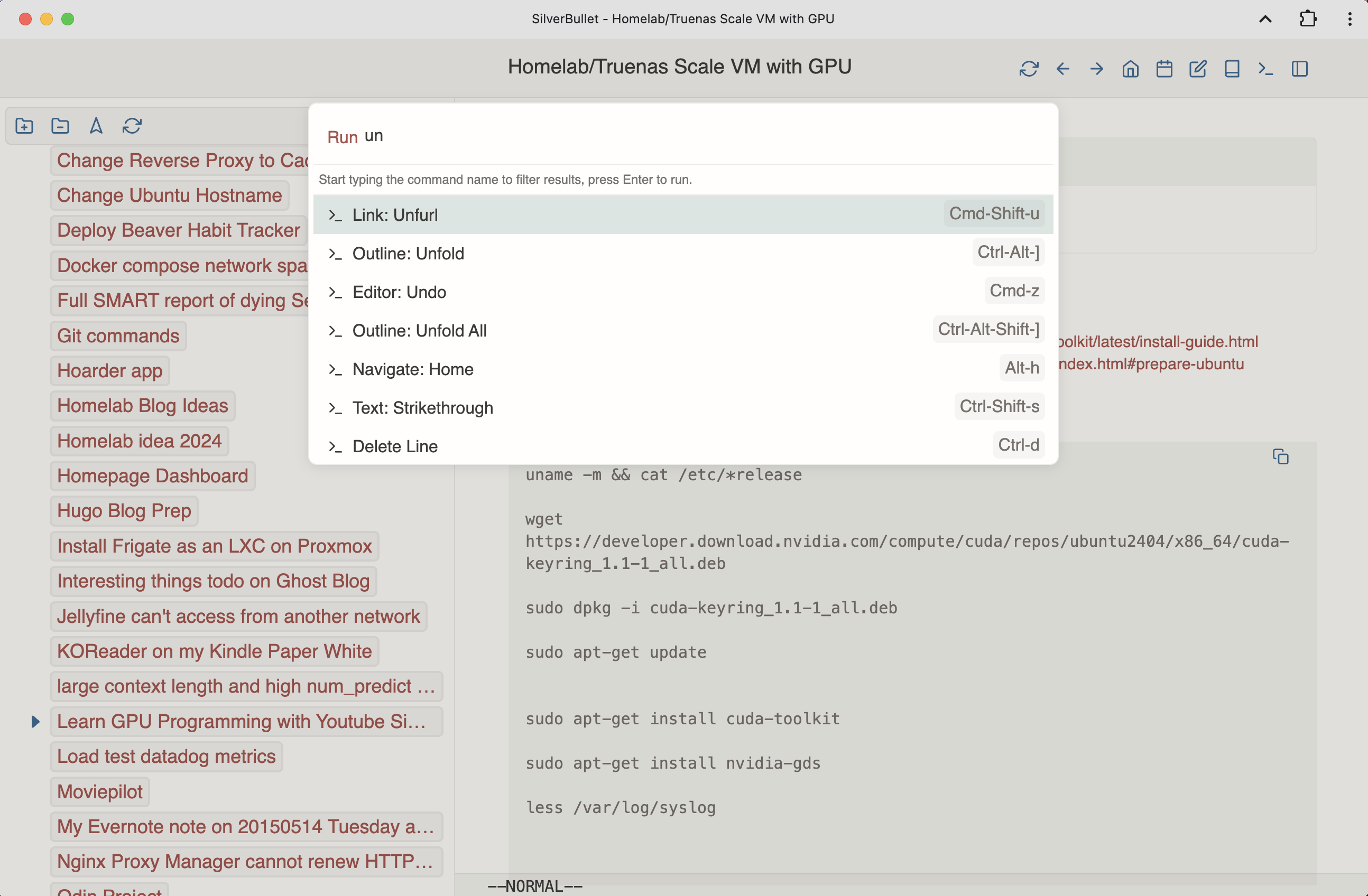Open Nginx Proxy Manager page
The height and width of the screenshot is (896, 1368).
pyautogui.click(x=246, y=862)
